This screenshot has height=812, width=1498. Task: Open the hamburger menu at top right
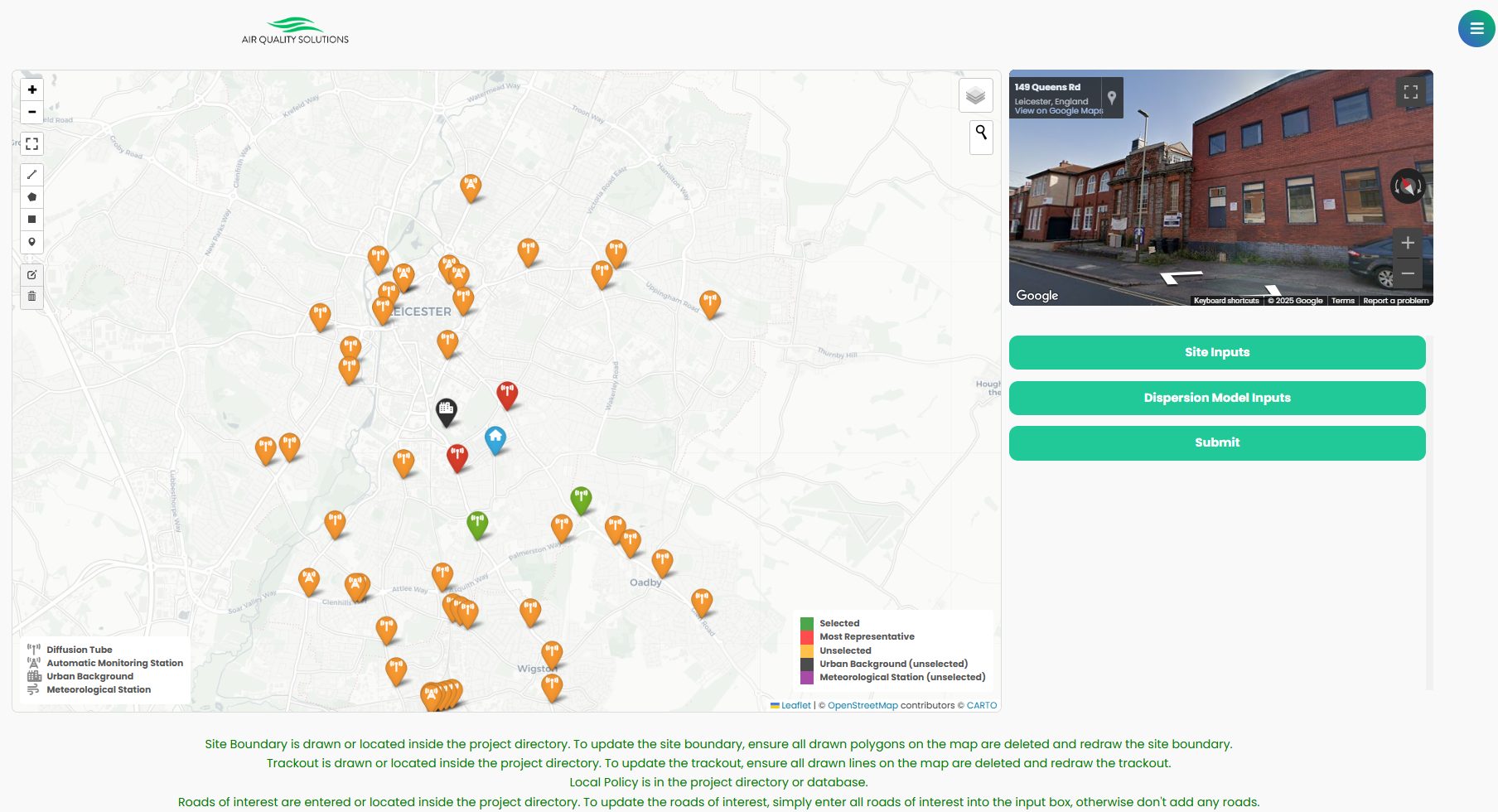[1476, 29]
